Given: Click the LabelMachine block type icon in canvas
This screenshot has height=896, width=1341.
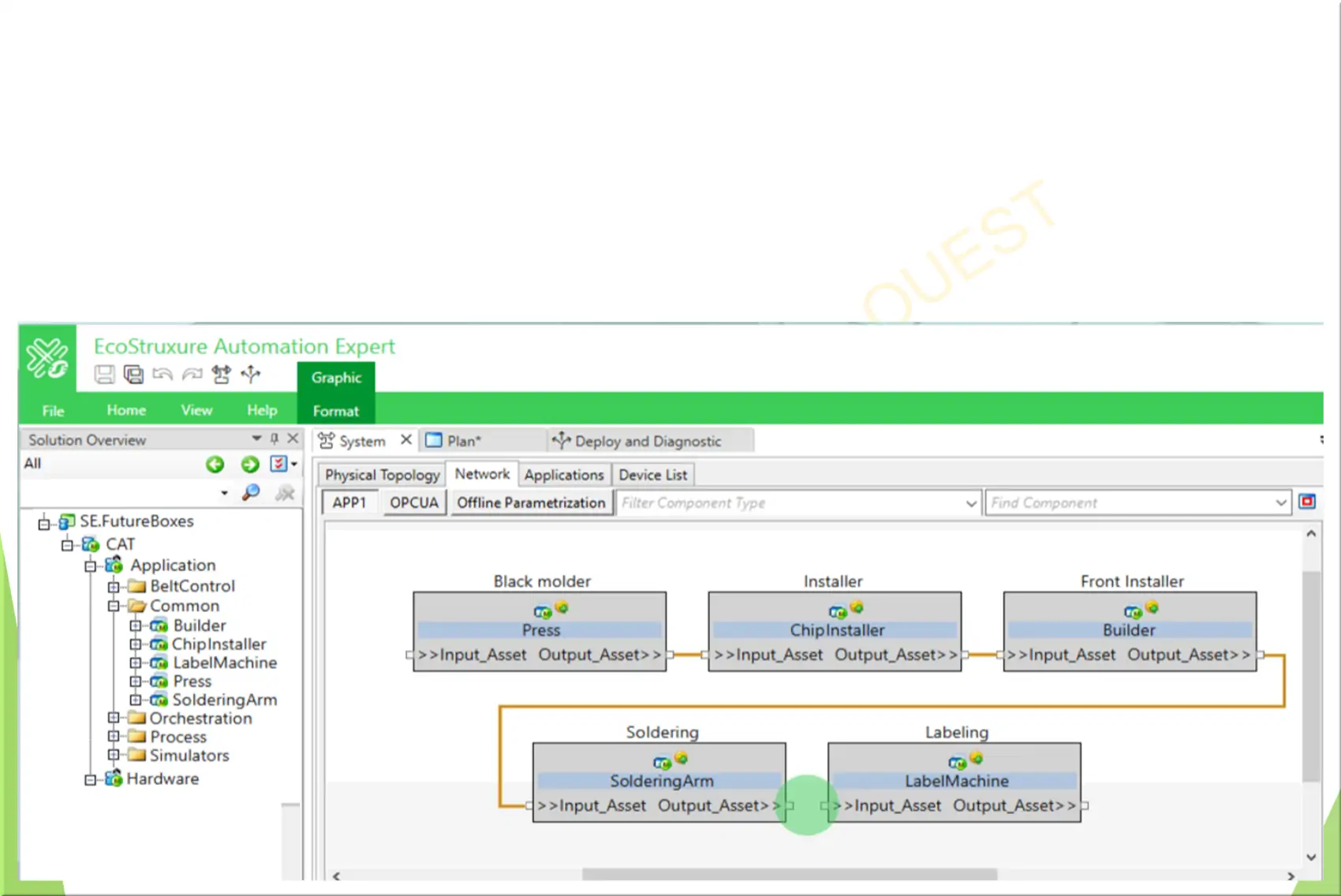Looking at the screenshot, I should pyautogui.click(x=957, y=762).
